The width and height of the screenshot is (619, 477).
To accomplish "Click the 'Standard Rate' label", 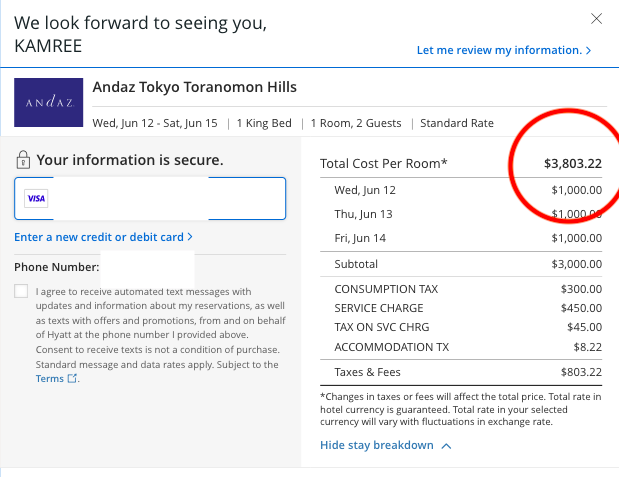I will (457, 123).
